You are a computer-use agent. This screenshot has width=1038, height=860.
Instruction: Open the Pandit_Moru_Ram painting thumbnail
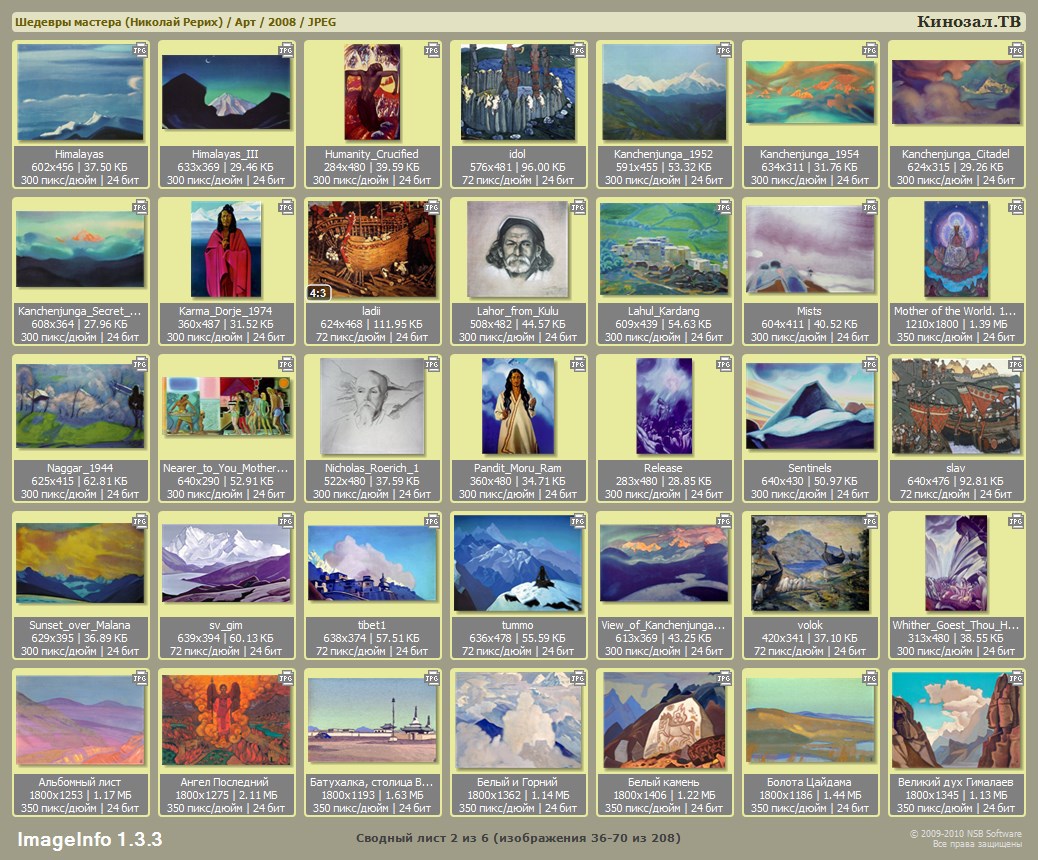(518, 406)
